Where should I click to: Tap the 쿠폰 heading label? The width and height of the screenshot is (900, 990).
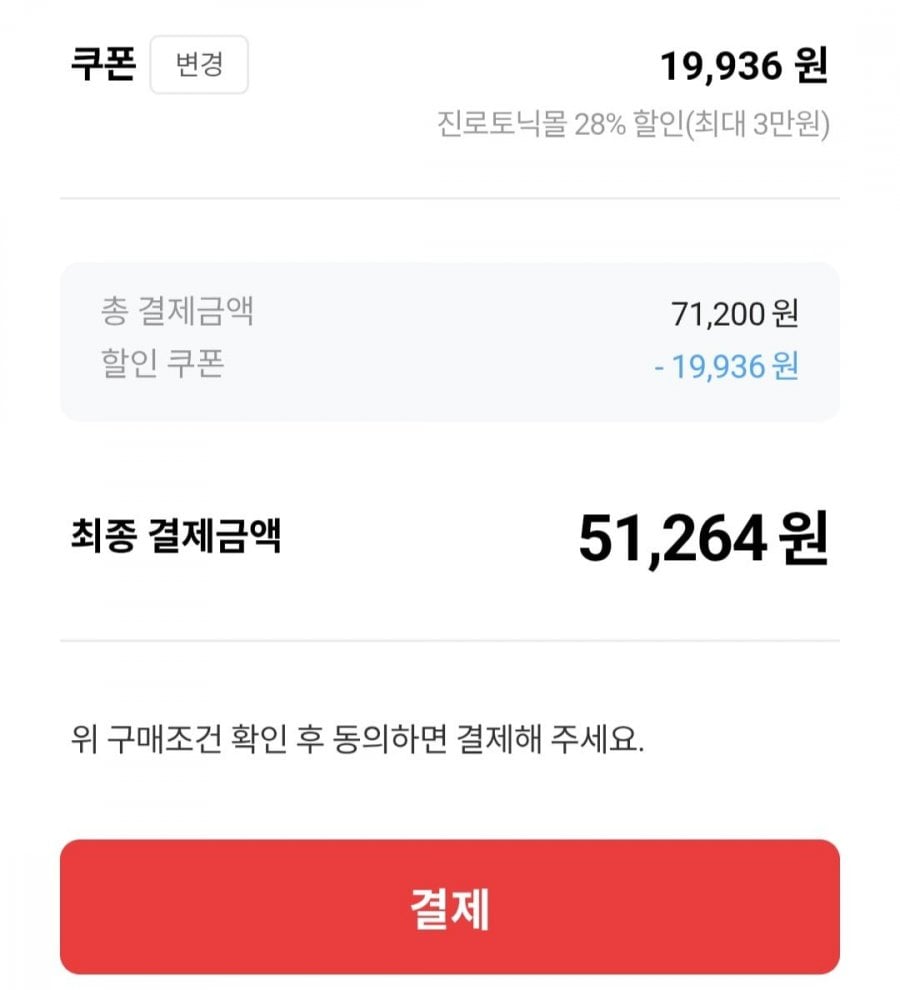(x=102, y=65)
